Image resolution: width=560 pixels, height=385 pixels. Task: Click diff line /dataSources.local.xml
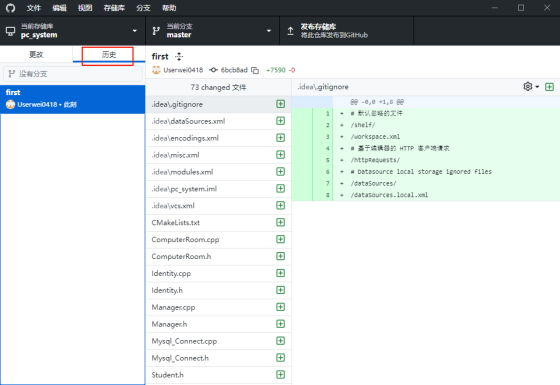tap(389, 195)
